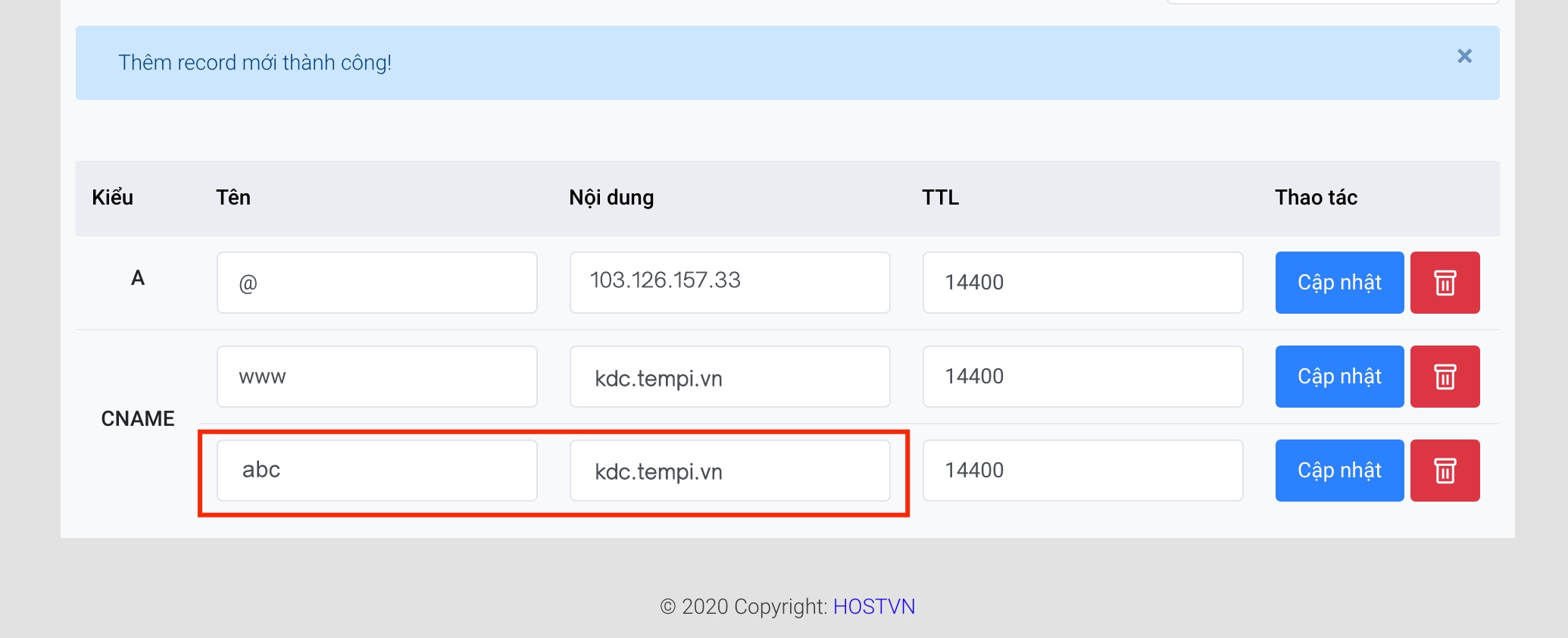Click the Tên column header
The image size is (1568, 638).
pos(233,198)
